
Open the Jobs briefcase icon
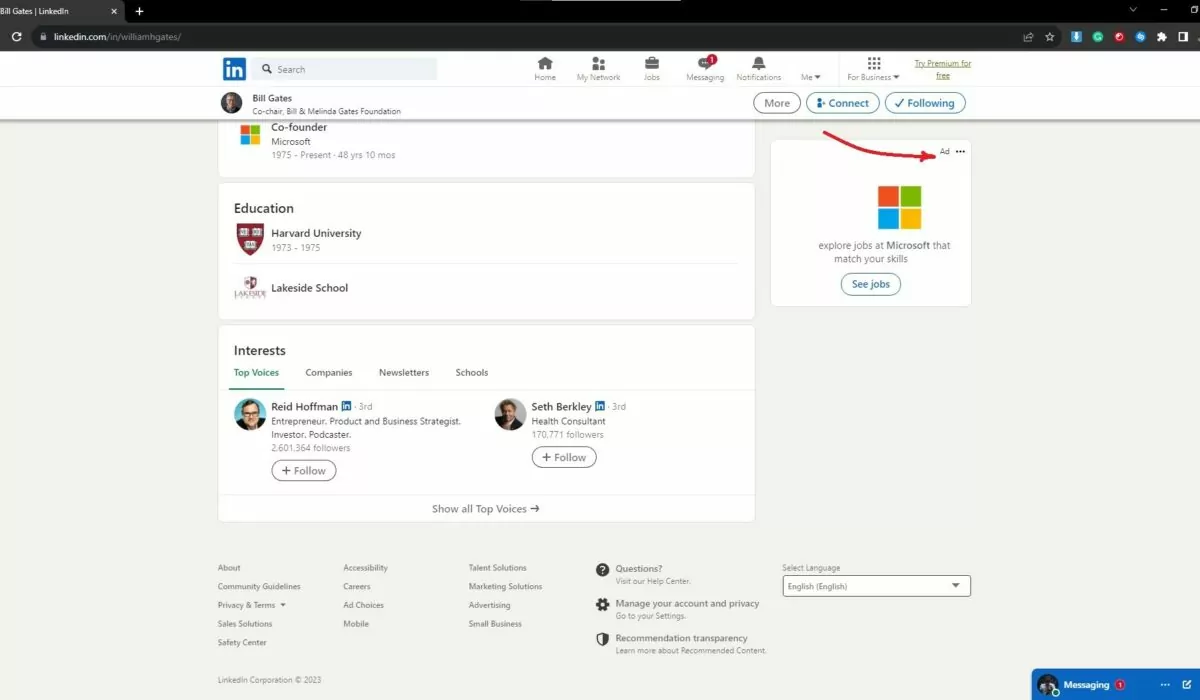(x=652, y=69)
